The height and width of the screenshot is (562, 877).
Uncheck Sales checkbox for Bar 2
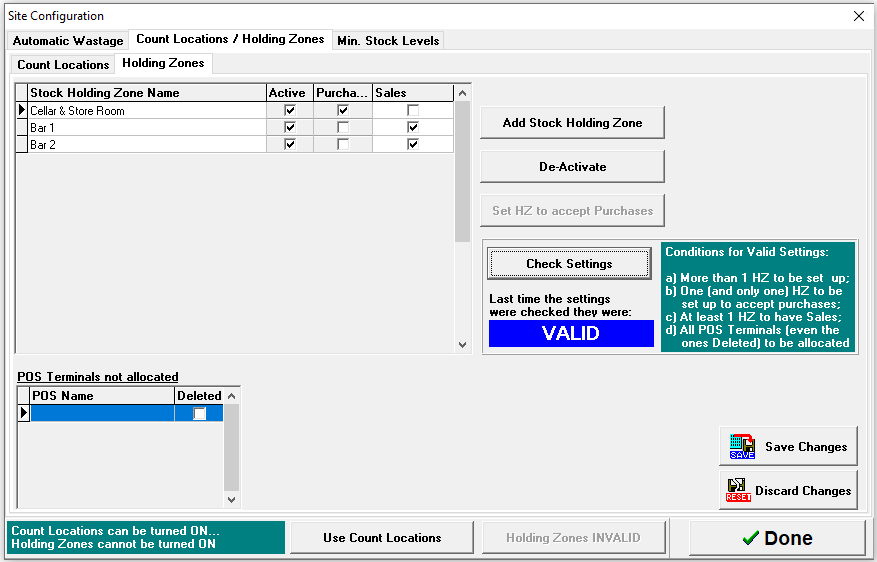pyautogui.click(x=413, y=145)
